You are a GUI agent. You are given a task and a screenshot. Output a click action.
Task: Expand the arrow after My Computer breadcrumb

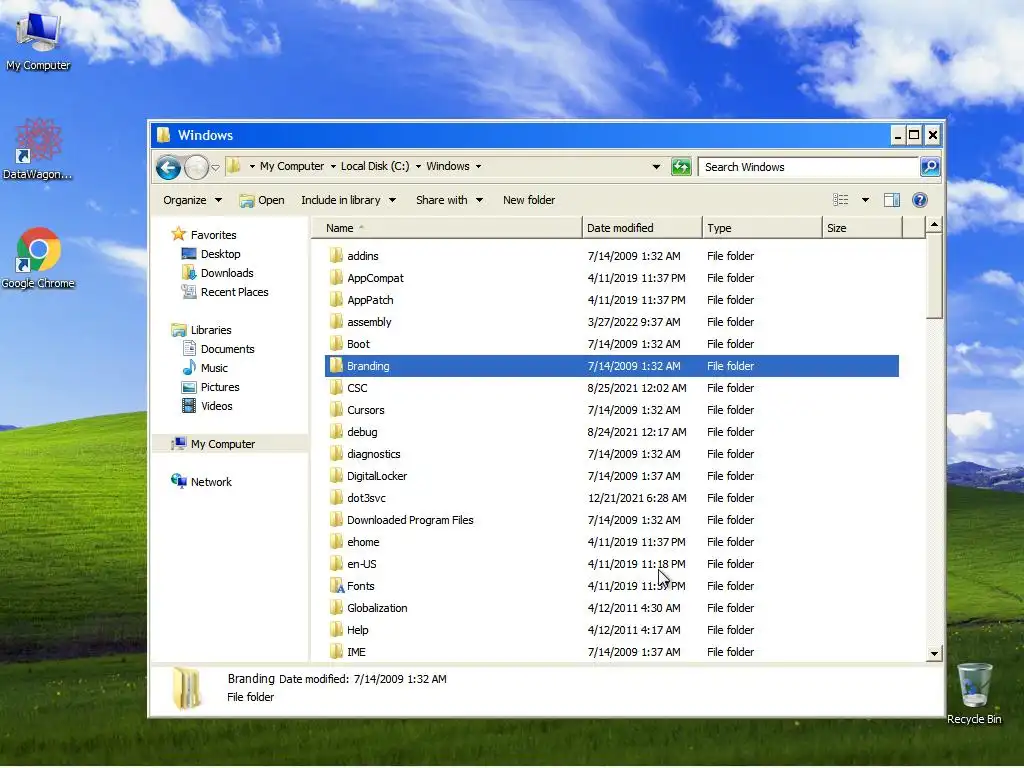[x=333, y=167]
